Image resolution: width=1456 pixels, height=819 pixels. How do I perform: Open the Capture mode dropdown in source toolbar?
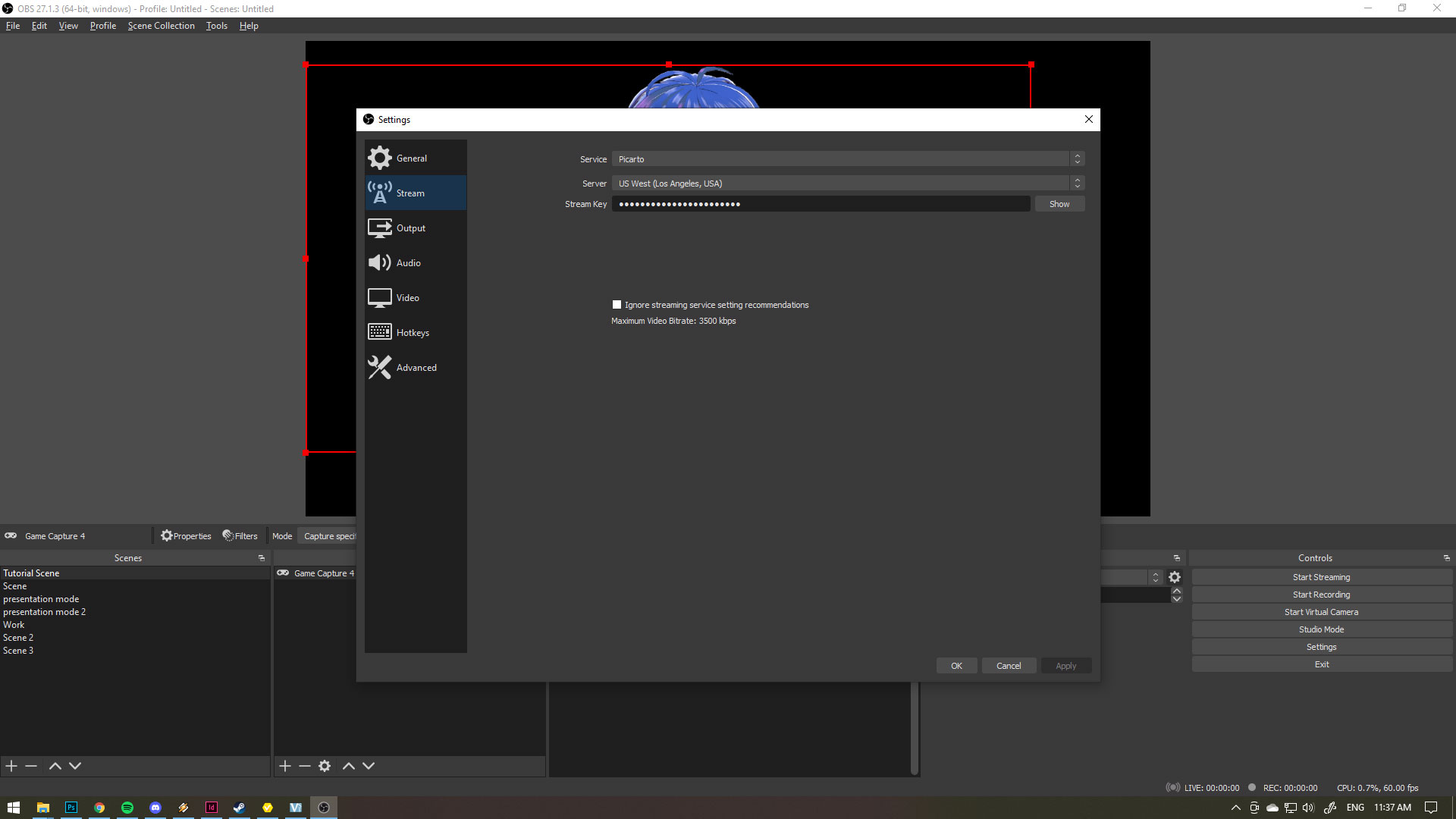(x=328, y=536)
